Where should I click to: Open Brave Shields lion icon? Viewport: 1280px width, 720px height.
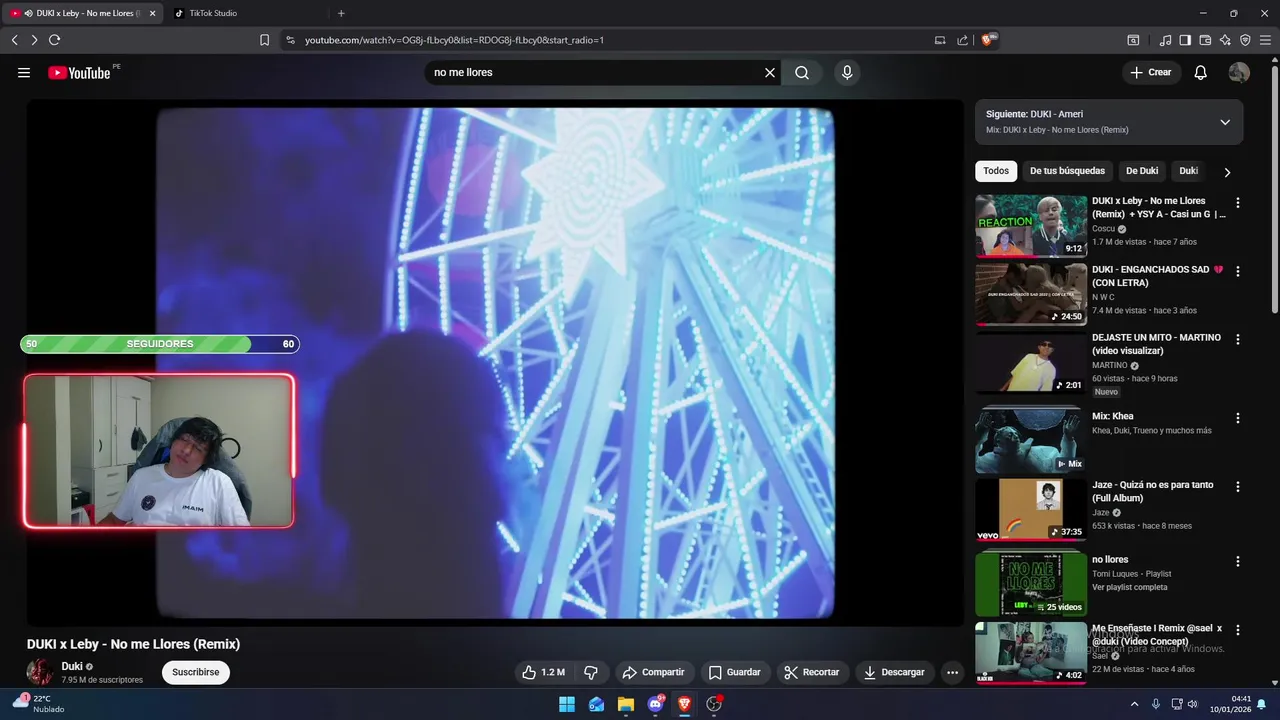point(989,40)
